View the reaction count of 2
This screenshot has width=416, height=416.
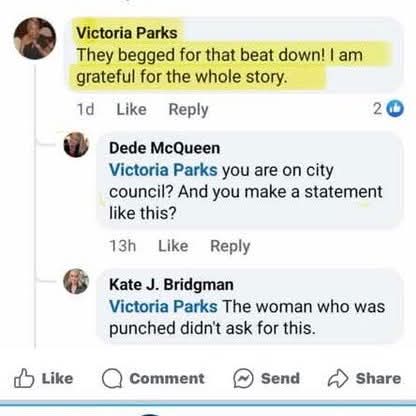[377, 109]
